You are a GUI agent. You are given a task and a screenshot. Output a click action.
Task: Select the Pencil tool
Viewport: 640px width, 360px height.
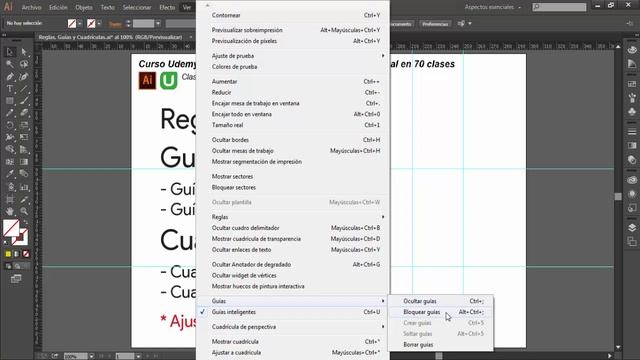pos(10,113)
